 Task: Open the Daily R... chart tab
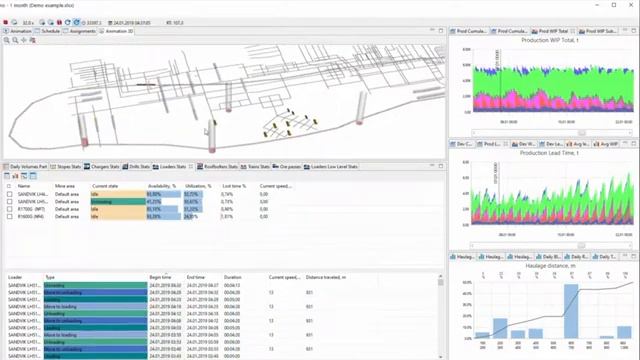point(576,257)
